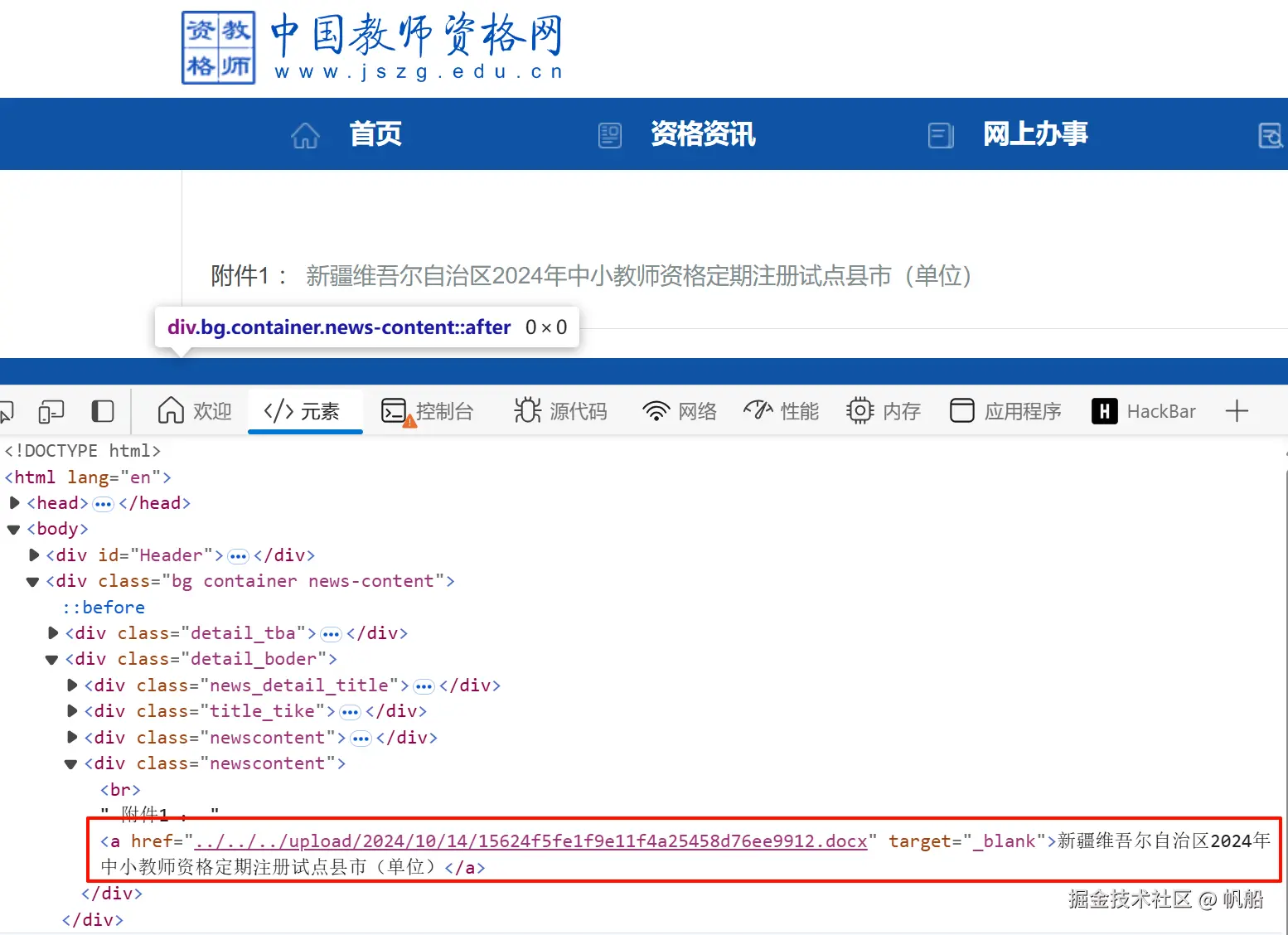1288x935 pixels.
Task: Click the ellipsis badge in collapsed newscontent div
Action: [x=361, y=739]
